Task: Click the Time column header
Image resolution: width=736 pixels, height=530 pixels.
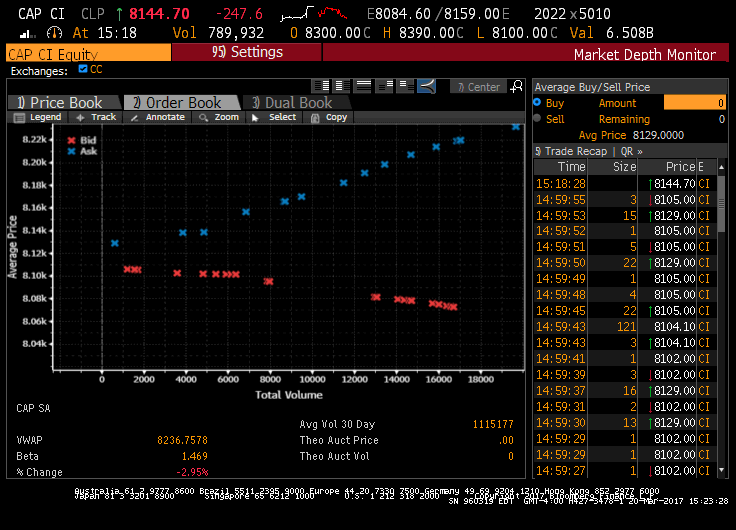Action: coord(560,167)
